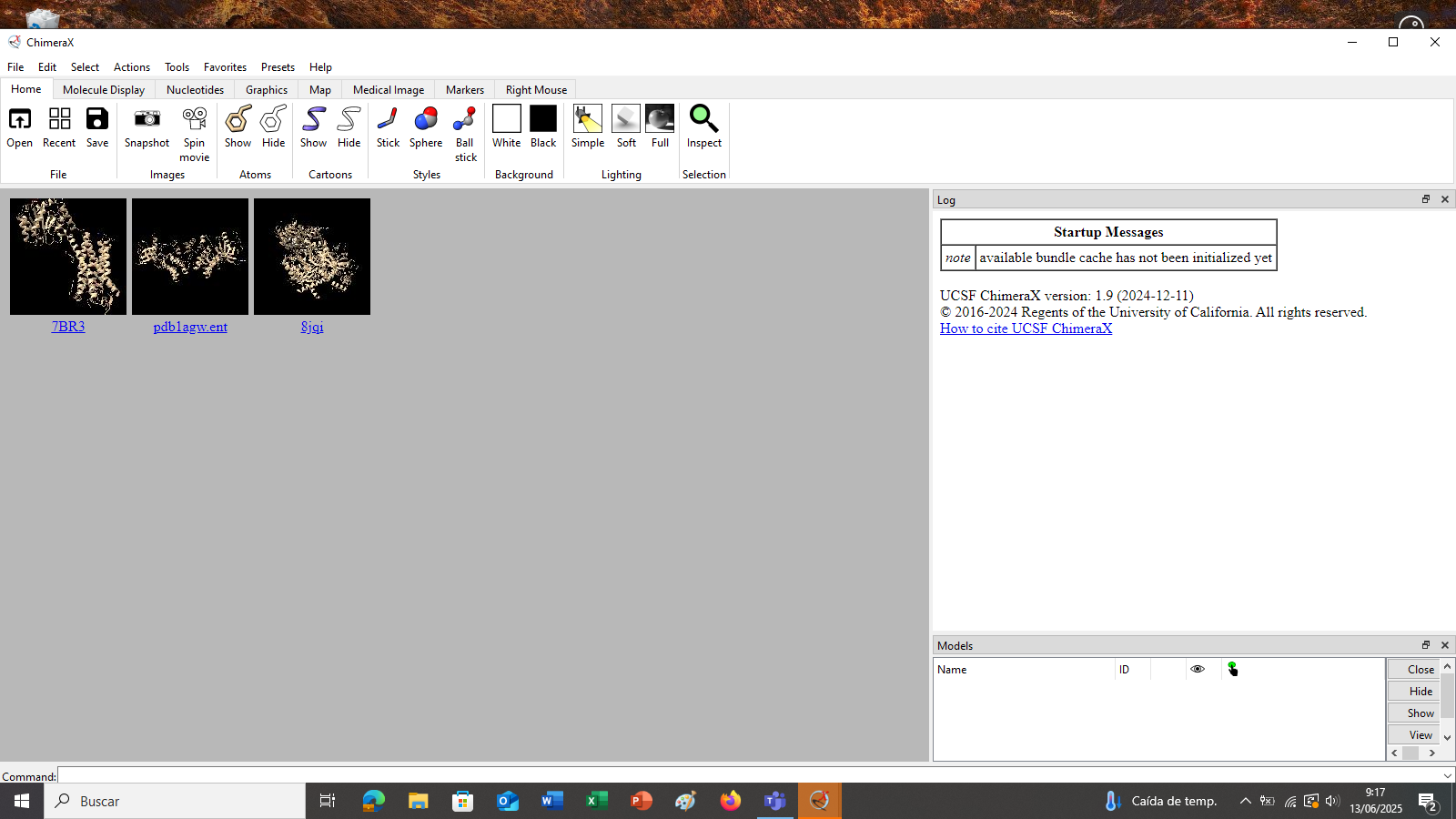Switch to Right Mouse tab
The image size is (1456, 819).
[536, 90]
